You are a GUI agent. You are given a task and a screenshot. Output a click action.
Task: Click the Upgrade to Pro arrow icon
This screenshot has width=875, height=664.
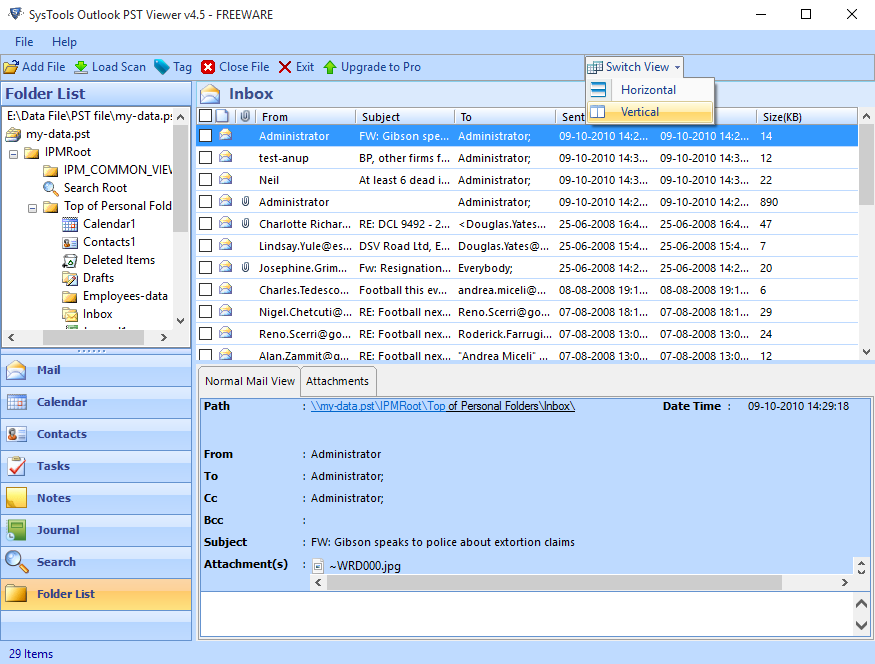point(330,68)
